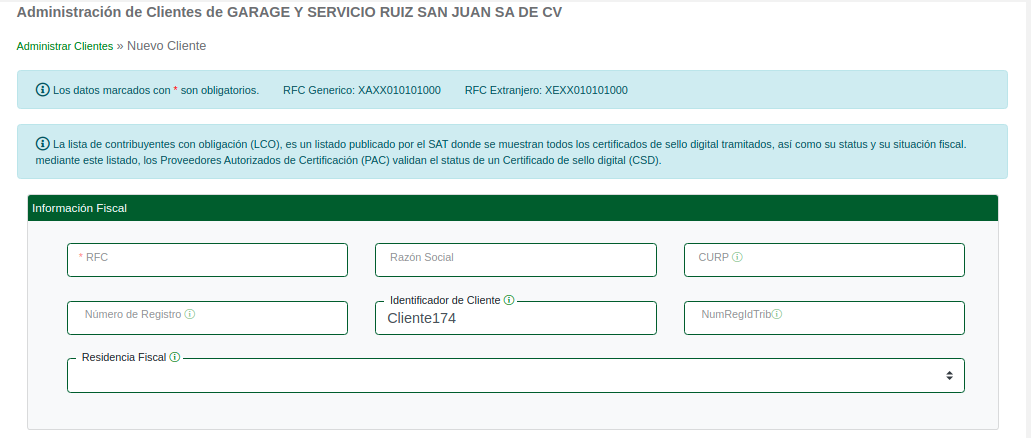This screenshot has width=1031, height=438.
Task: Click the Número de Registro info icon
Action: 190,314
